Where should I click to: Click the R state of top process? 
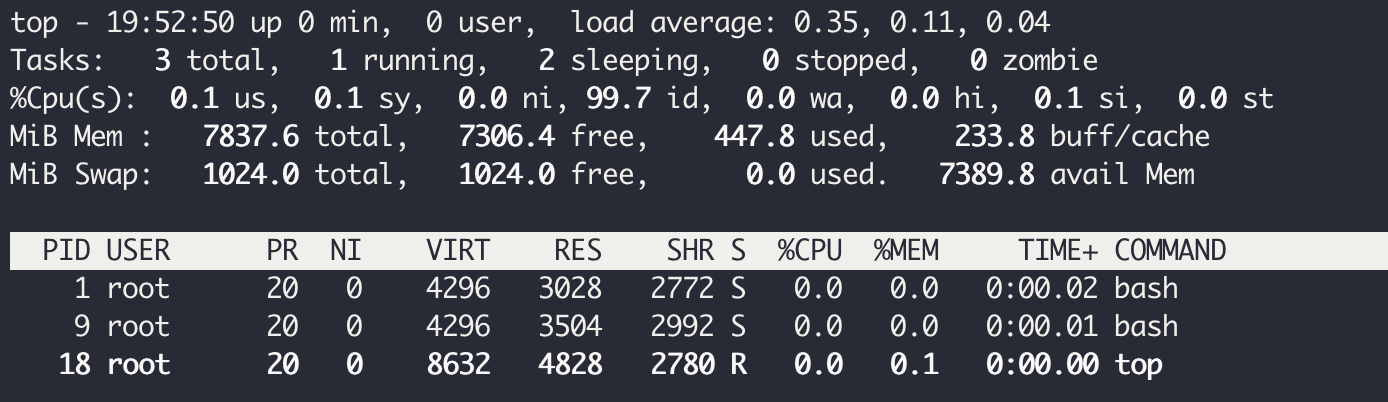coord(738,364)
